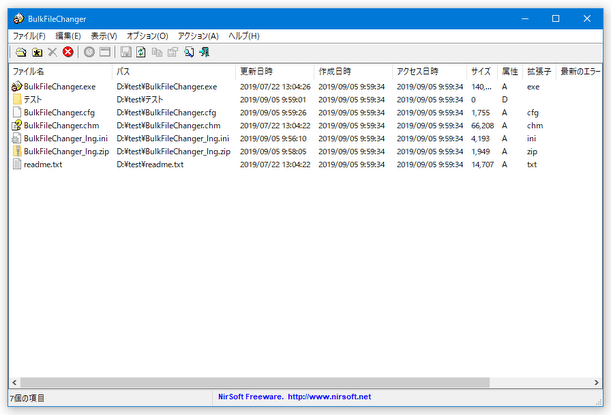
Task: Click the テスト folder icon
Action: coord(17,99)
